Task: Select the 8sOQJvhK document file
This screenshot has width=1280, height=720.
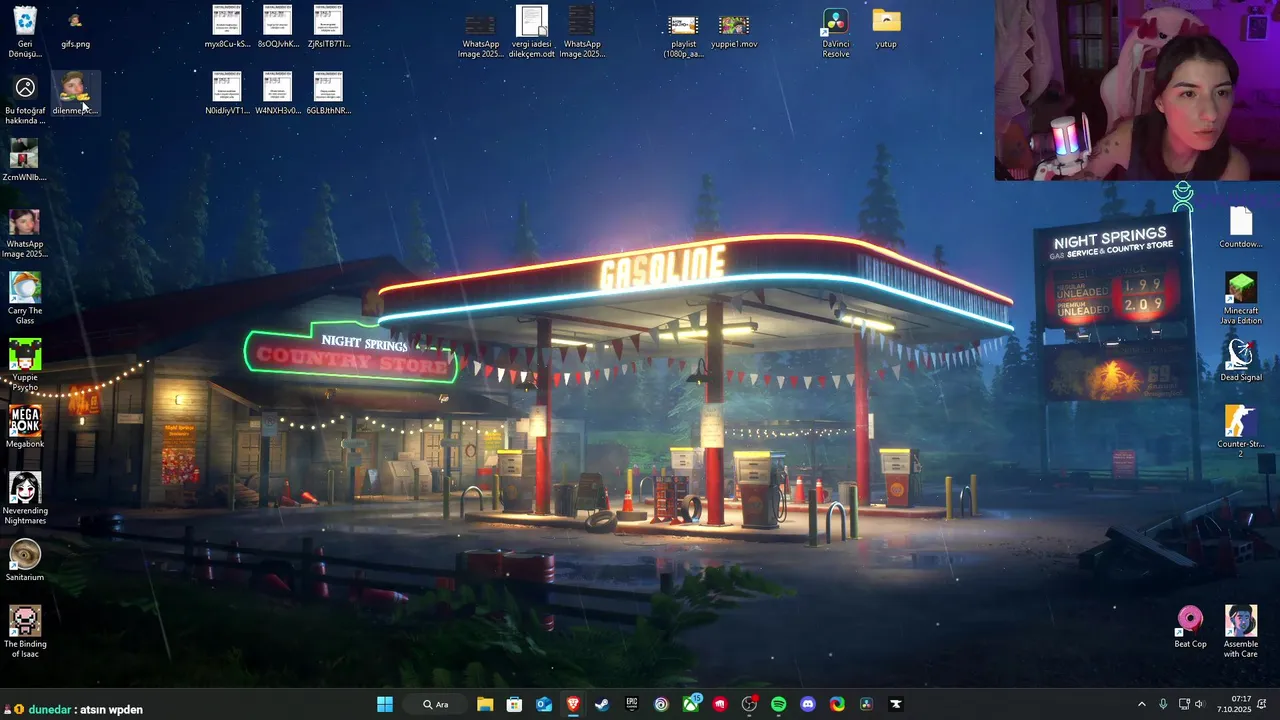Action: click(x=277, y=27)
